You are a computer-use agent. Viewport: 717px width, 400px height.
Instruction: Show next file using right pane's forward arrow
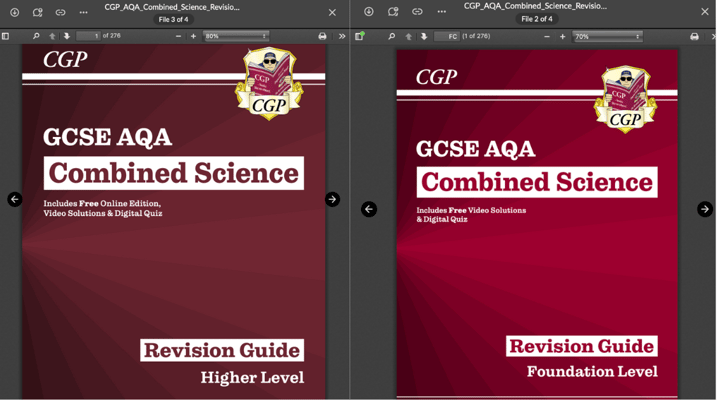pos(705,209)
